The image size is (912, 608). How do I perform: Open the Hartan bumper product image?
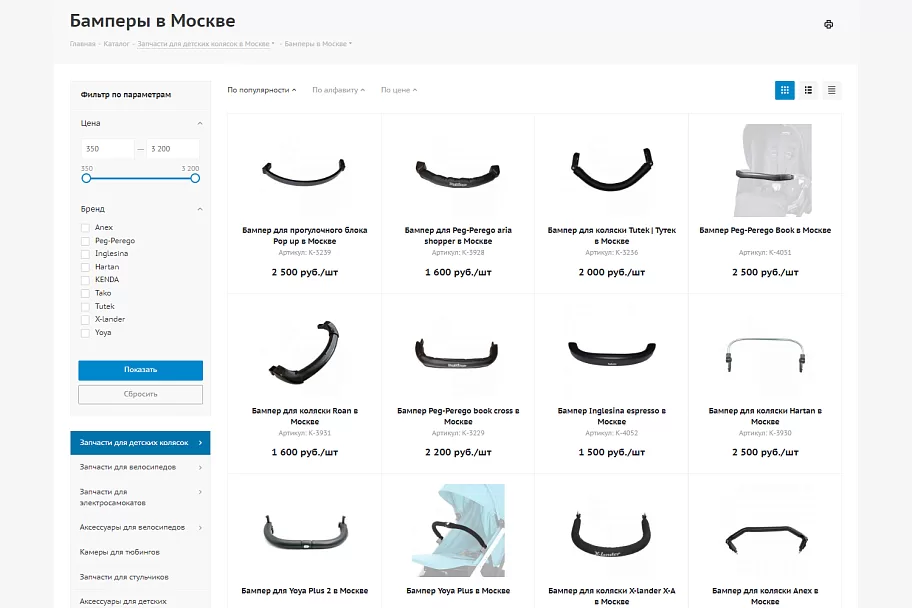765,355
